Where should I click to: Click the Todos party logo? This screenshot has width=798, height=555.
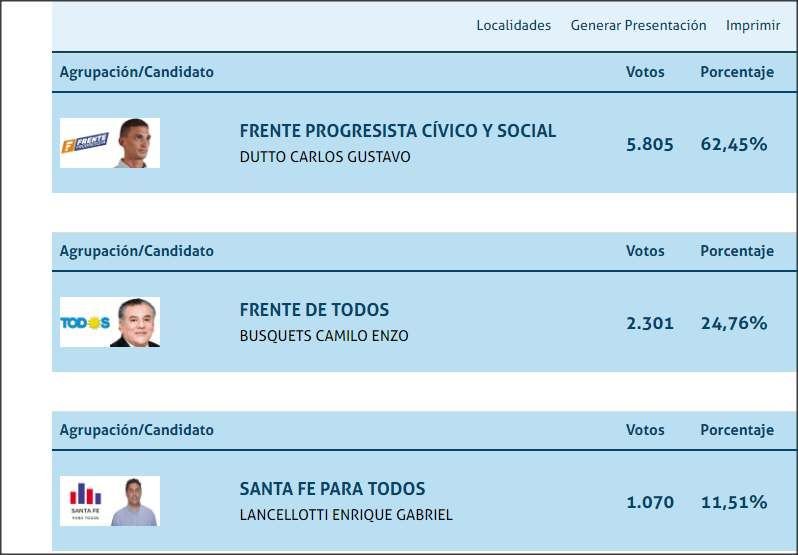[85, 323]
